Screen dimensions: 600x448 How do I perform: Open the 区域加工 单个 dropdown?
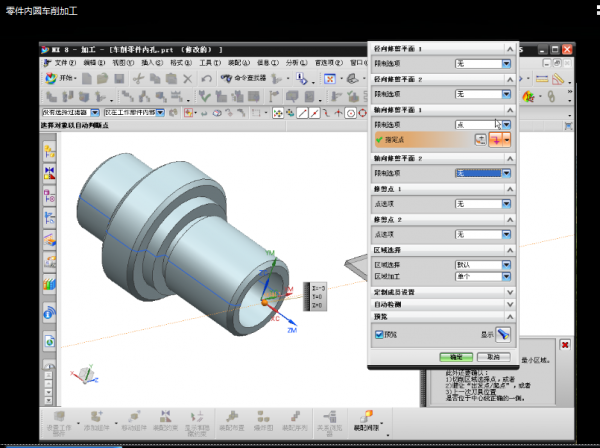483,276
